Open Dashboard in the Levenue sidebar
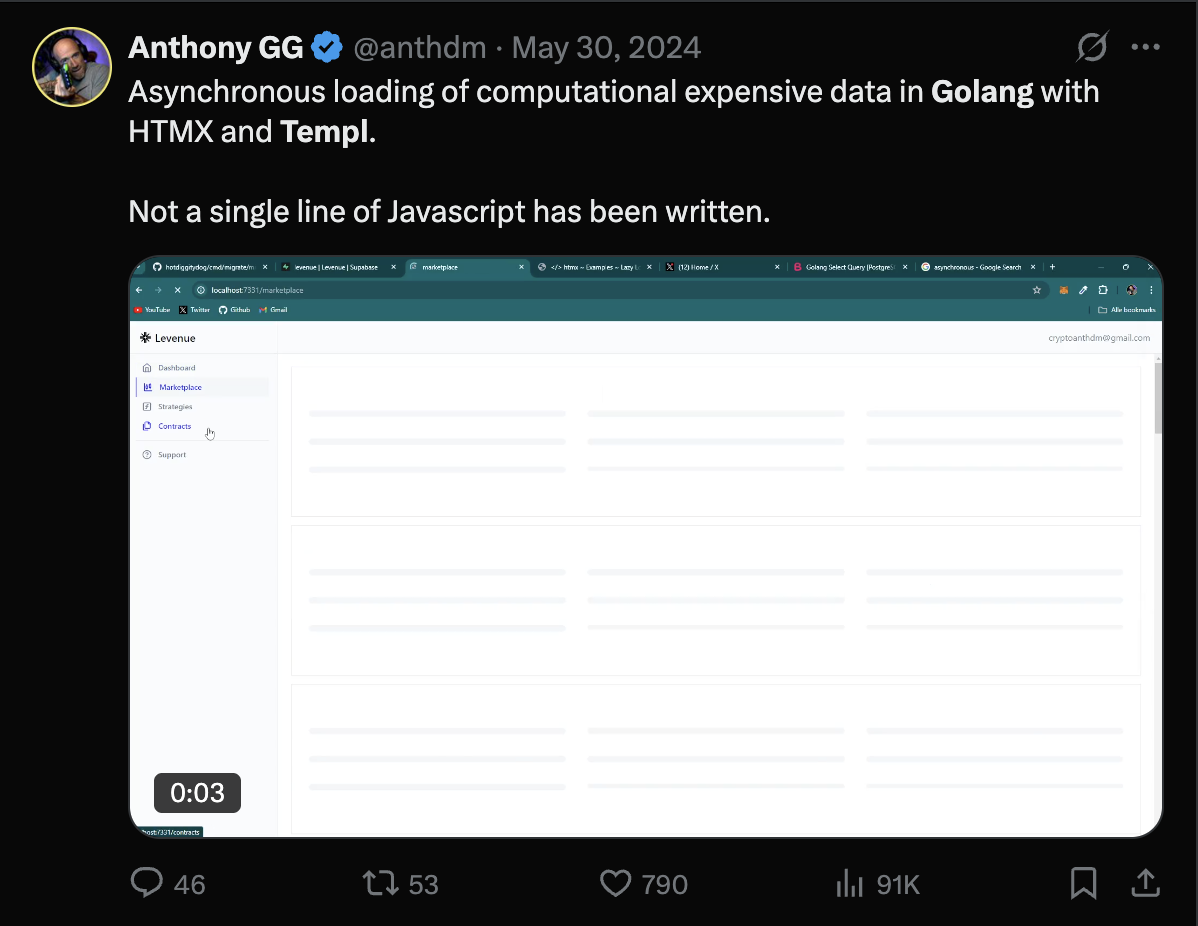The height and width of the screenshot is (926, 1198). click(x=176, y=367)
